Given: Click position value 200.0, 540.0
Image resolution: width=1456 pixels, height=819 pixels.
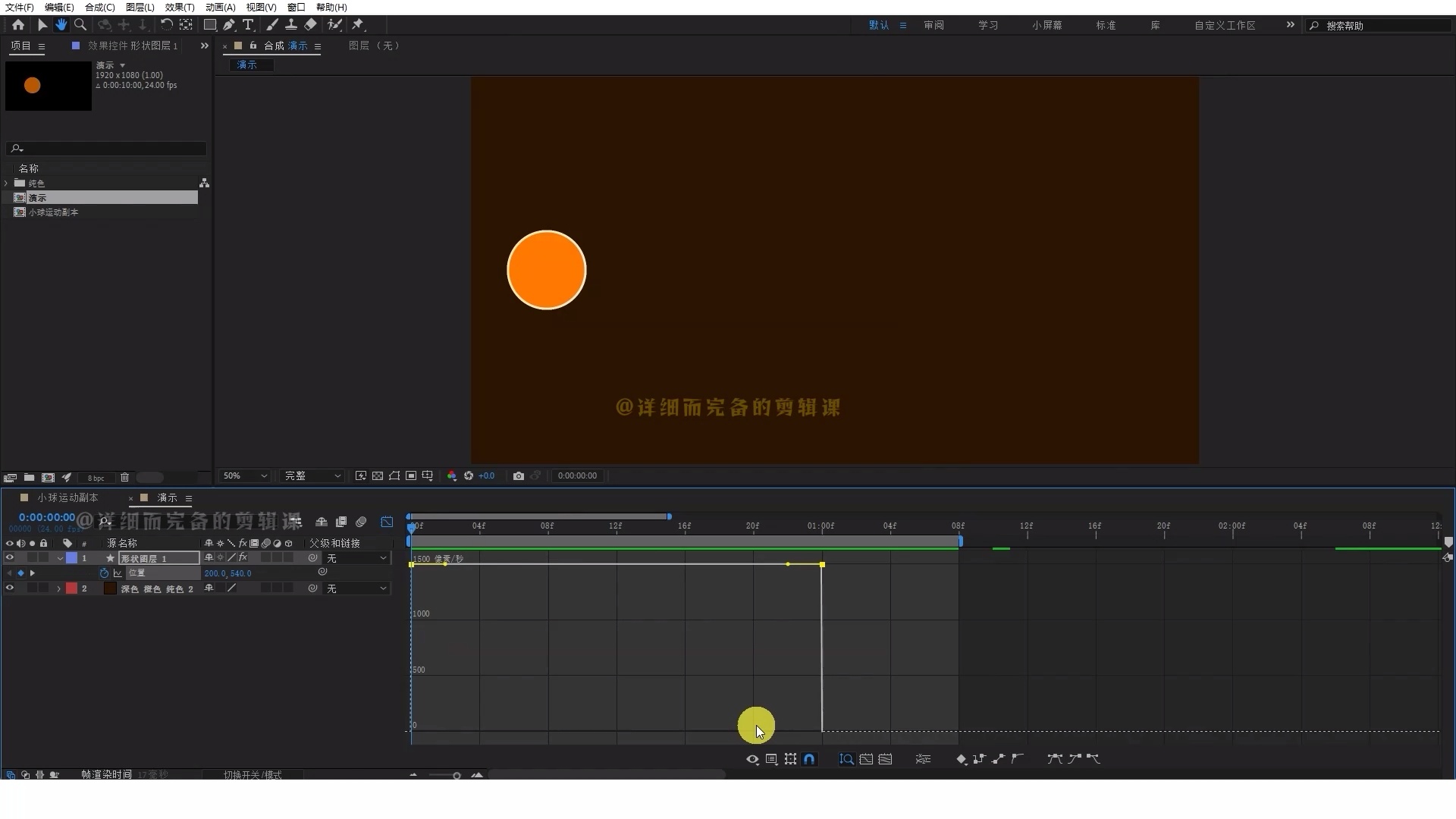Looking at the screenshot, I should tap(227, 573).
